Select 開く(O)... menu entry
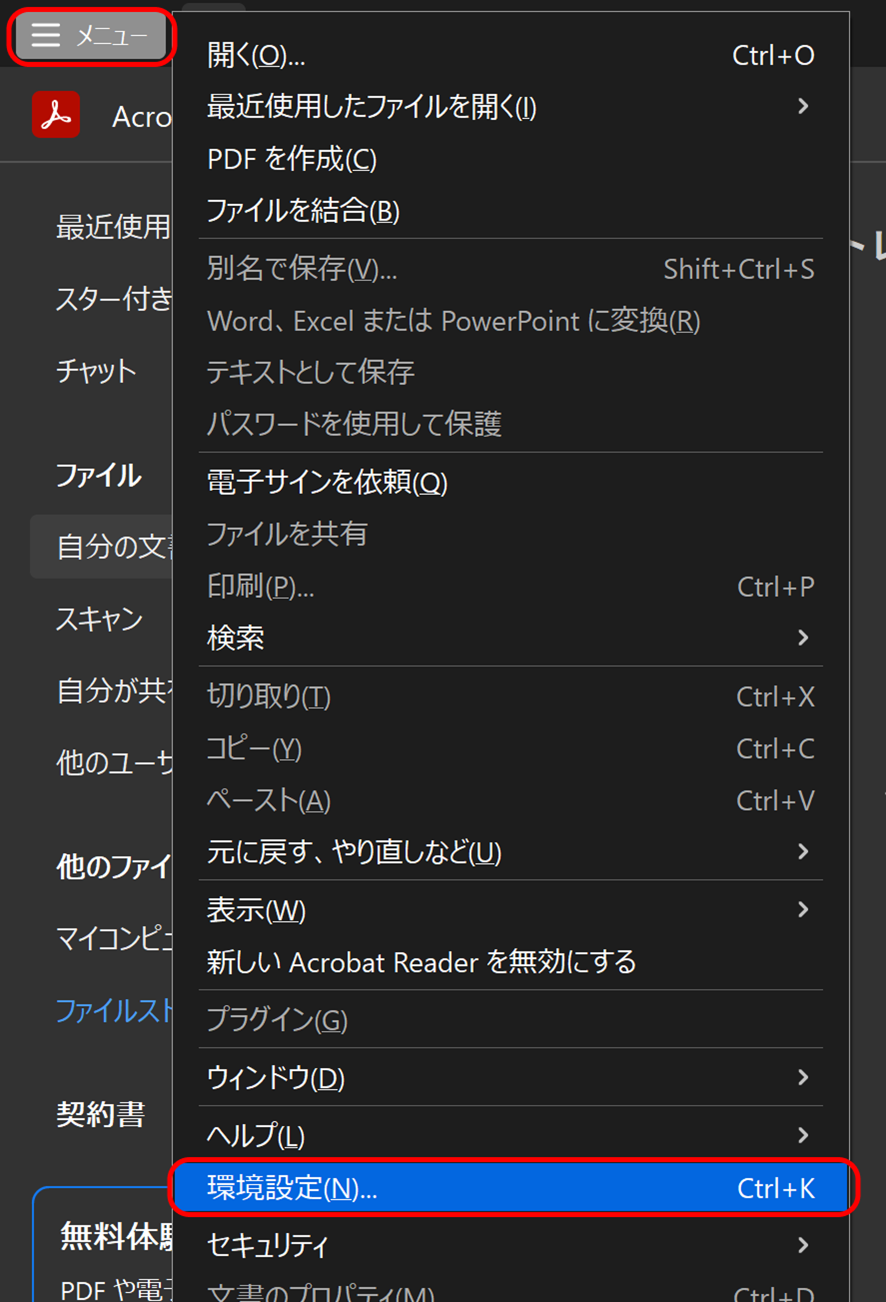Image resolution: width=886 pixels, height=1302 pixels. click(256, 55)
